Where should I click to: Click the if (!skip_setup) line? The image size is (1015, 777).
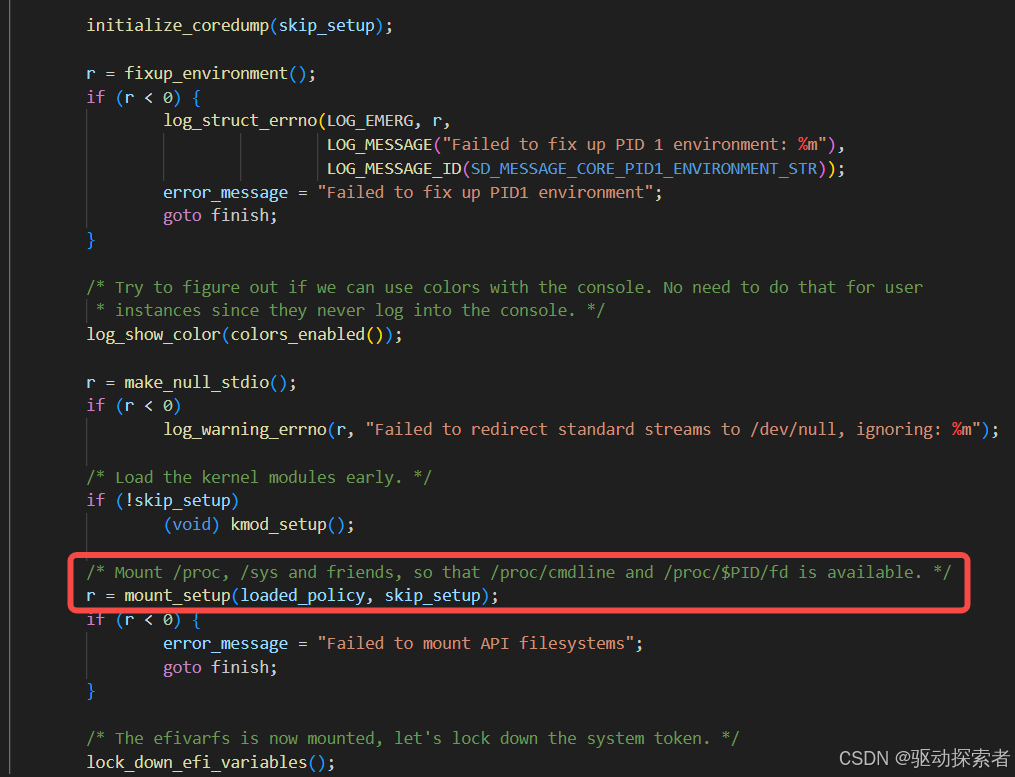[163, 501]
